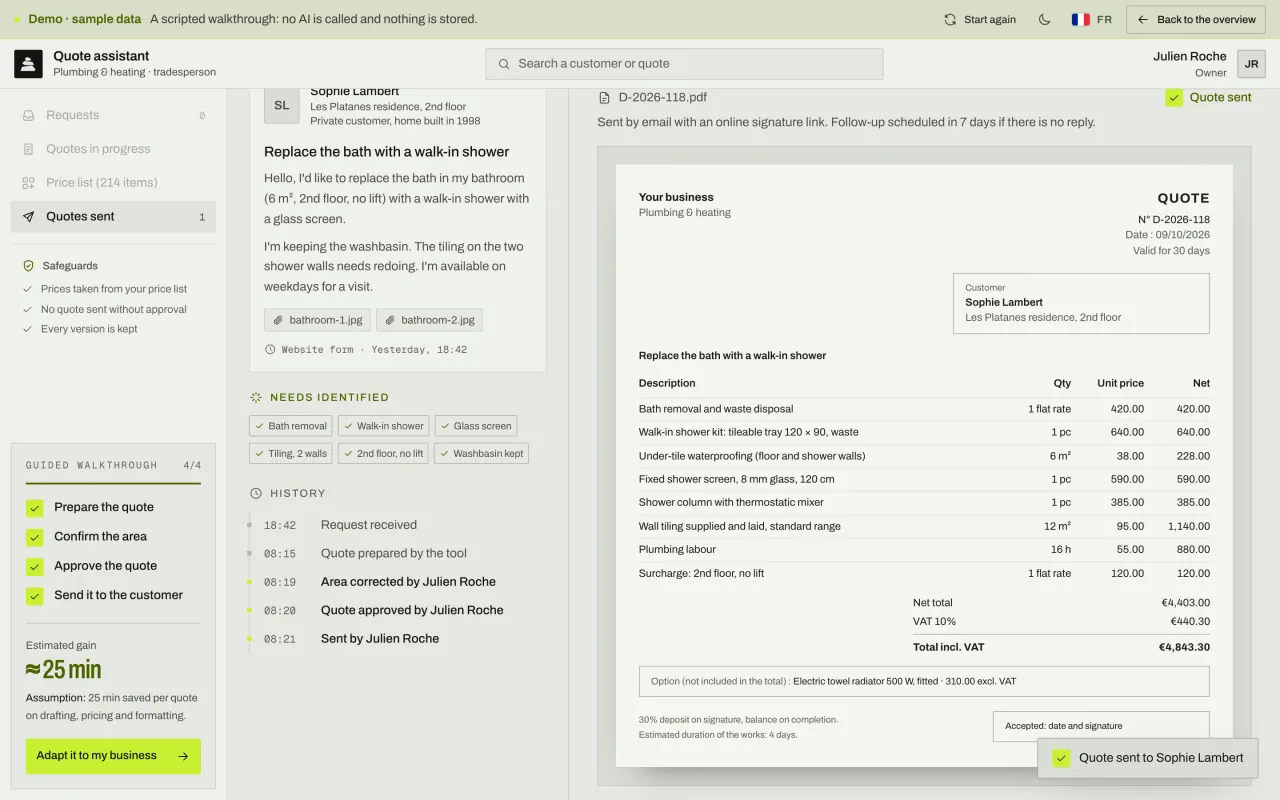Click the SL customer avatar
Image resolution: width=1280 pixels, height=800 pixels.
click(282, 105)
